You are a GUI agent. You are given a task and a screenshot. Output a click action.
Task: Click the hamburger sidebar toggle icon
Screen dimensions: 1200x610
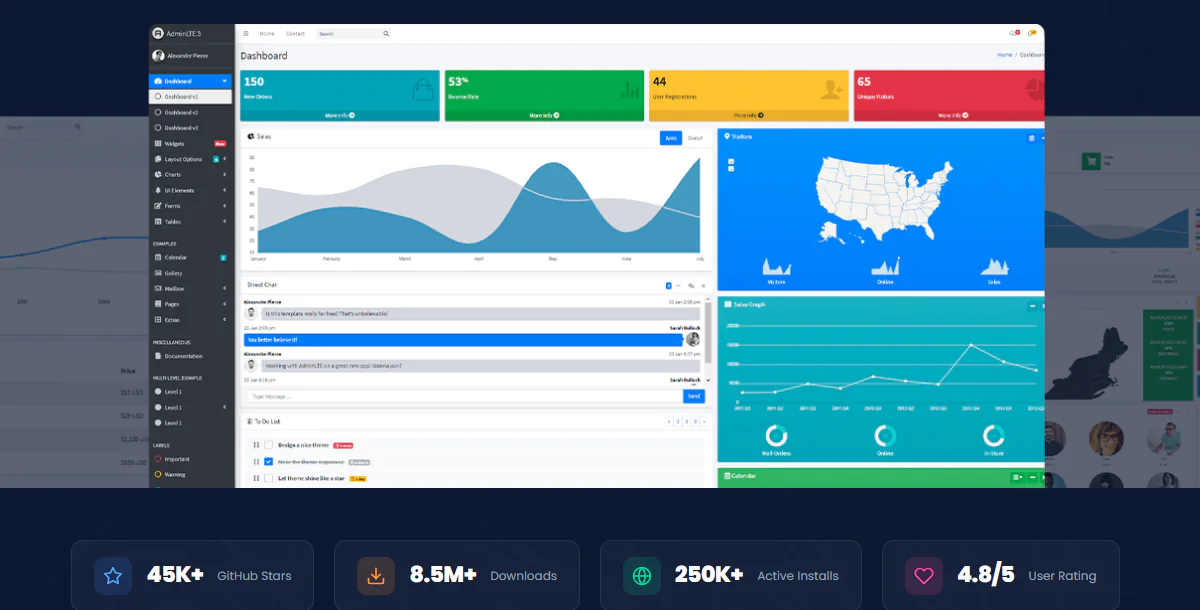tap(245, 33)
